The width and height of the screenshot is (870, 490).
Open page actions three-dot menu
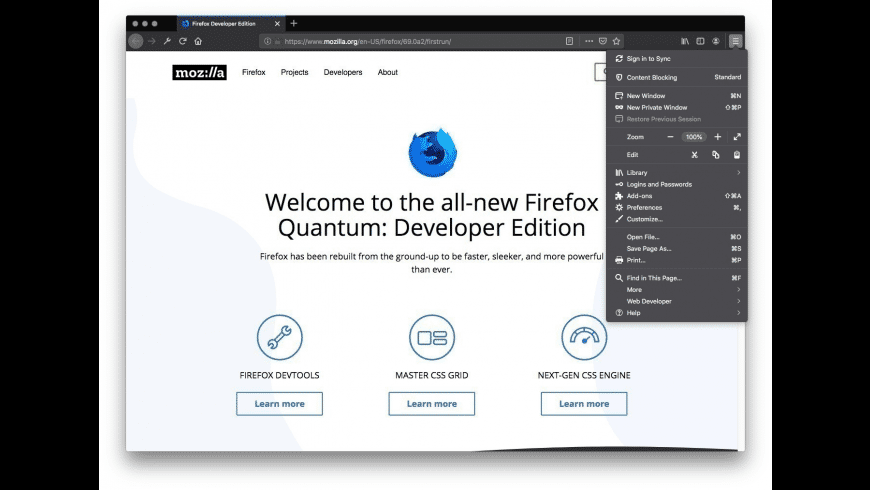coord(589,41)
